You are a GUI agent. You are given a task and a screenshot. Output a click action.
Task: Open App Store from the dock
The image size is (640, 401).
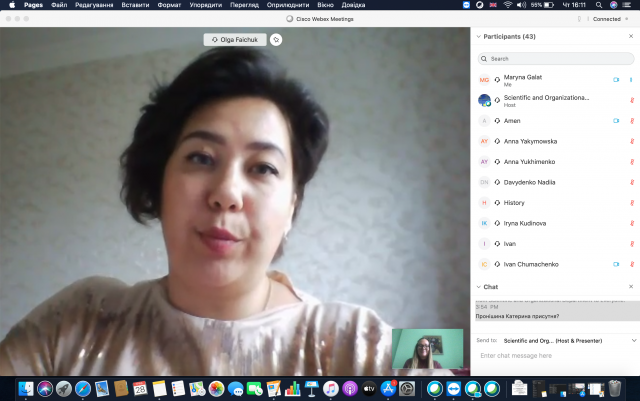pyautogui.click(x=388, y=389)
